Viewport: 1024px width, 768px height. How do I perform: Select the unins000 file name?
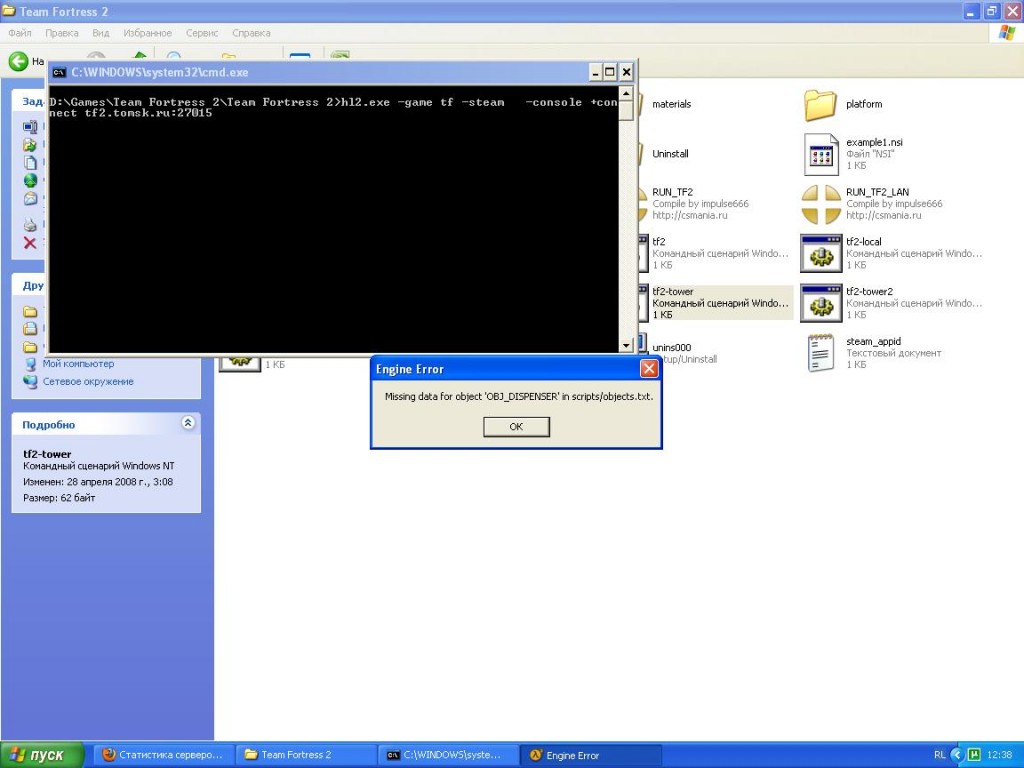point(671,347)
